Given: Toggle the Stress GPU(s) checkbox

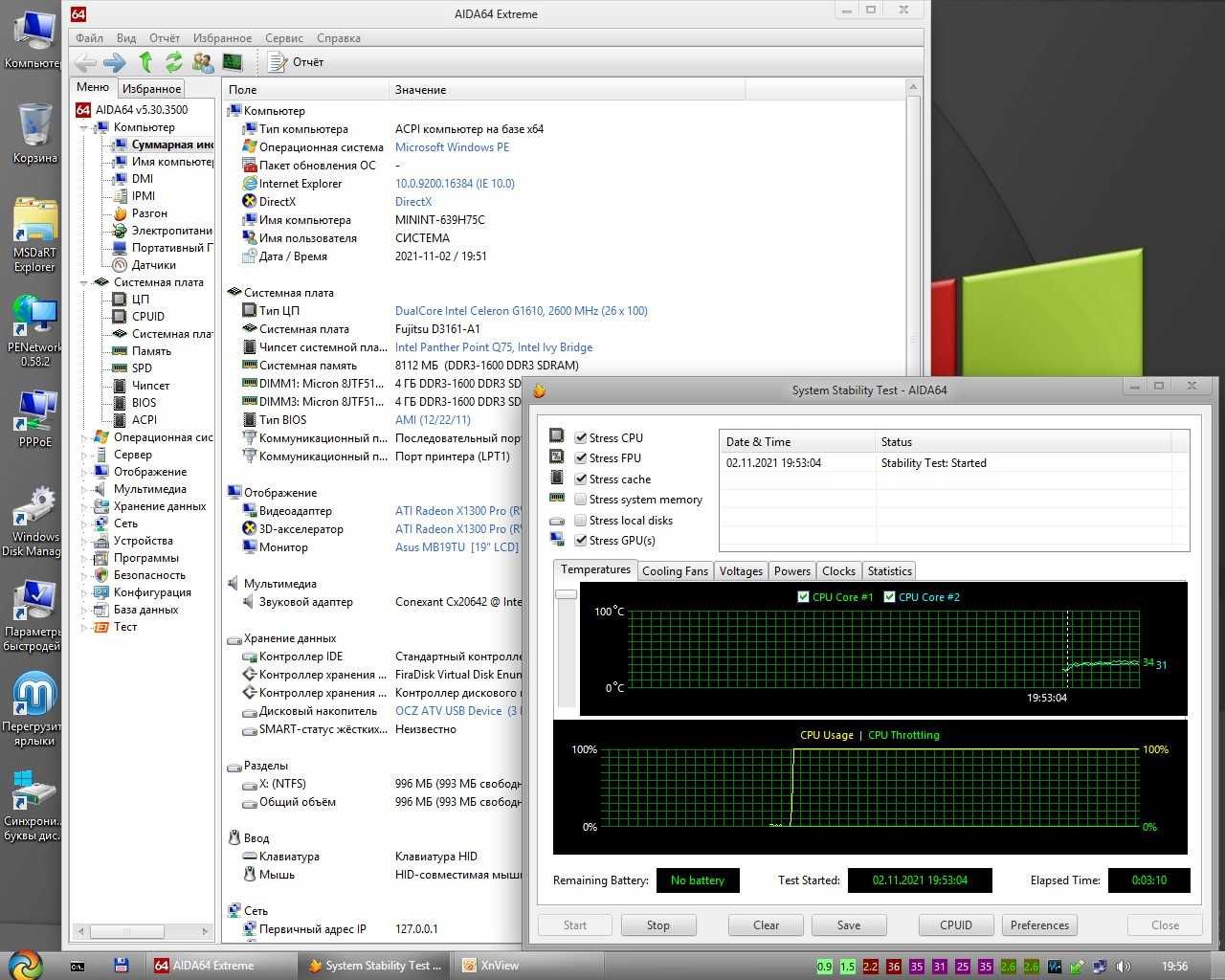Looking at the screenshot, I should 580,541.
